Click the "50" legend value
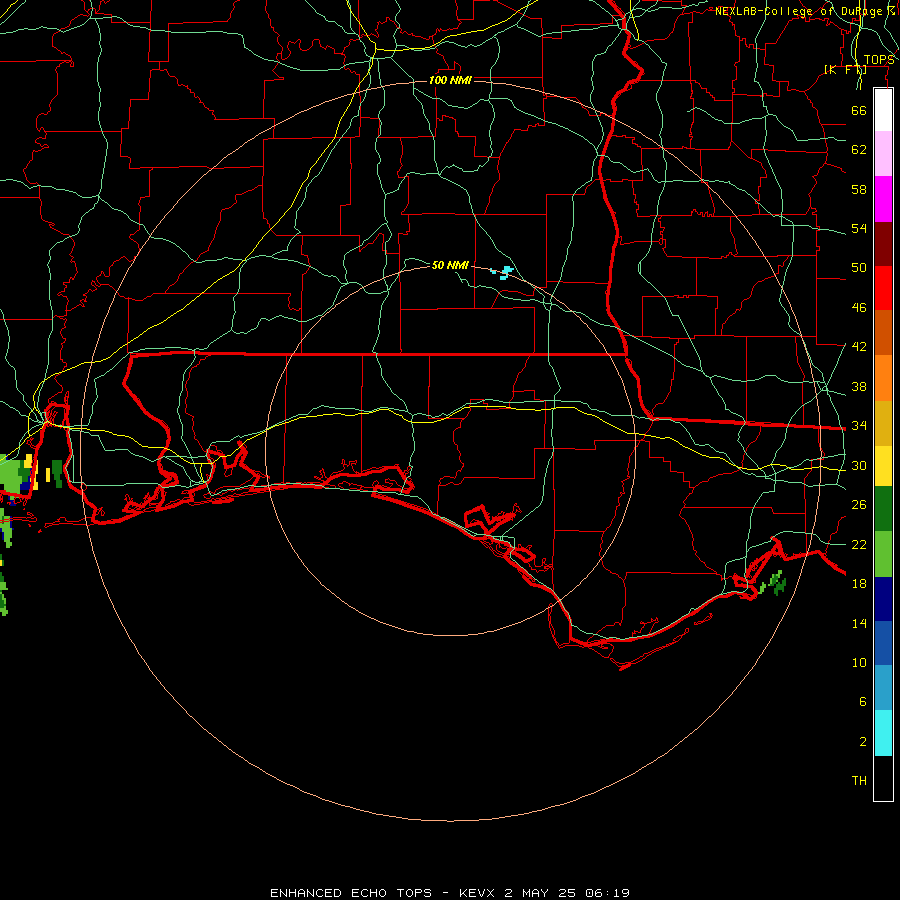 pyautogui.click(x=859, y=268)
